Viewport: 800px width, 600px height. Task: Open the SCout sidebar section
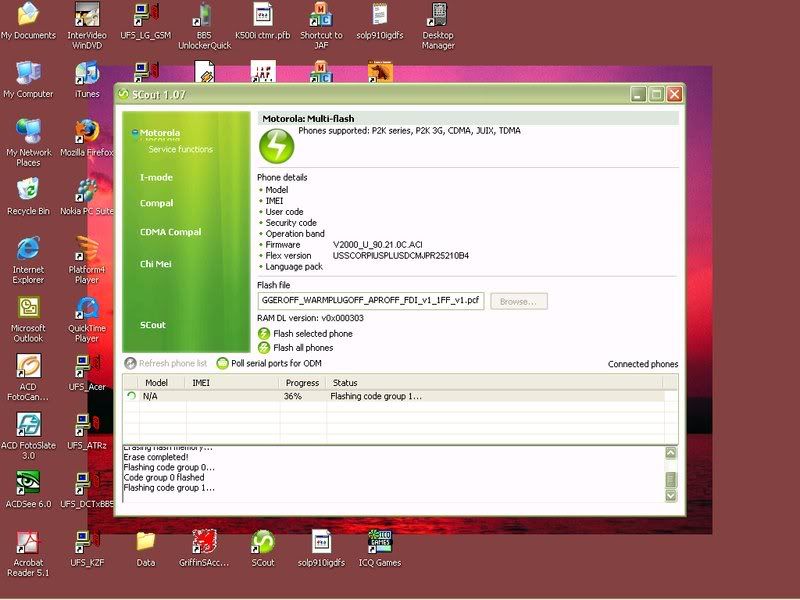[153, 325]
